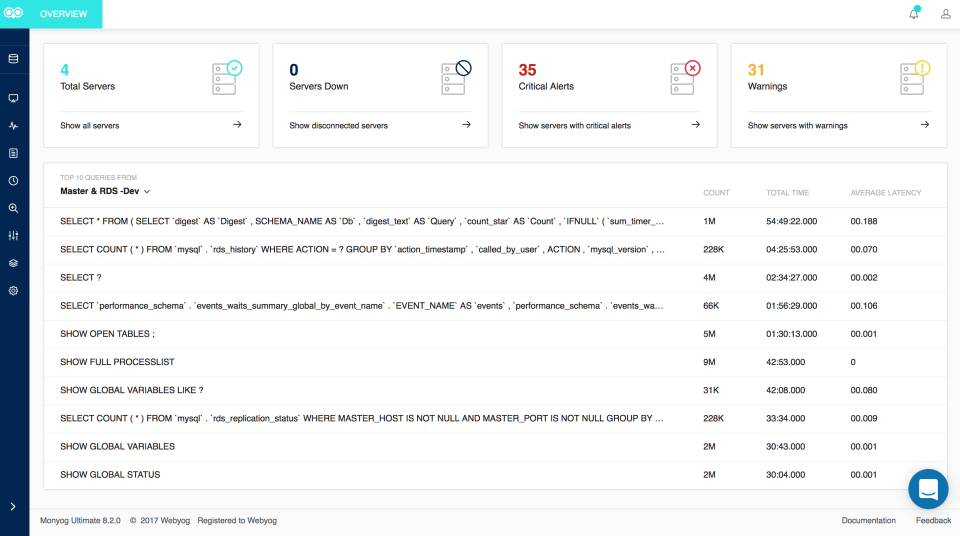
Task: Click the Monyog logo icon
Action: click(x=13, y=13)
